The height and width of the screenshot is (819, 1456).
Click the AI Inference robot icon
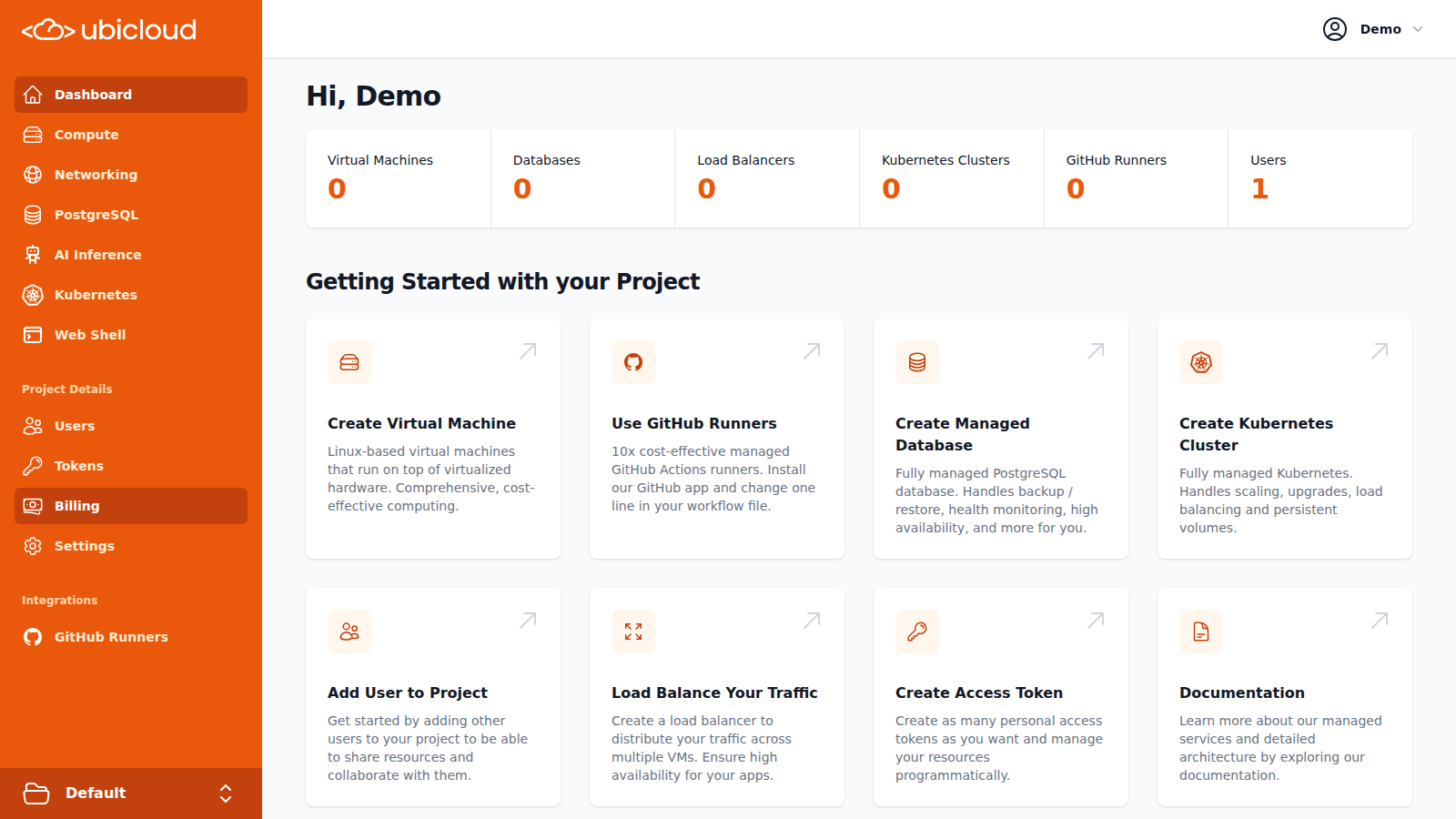(x=33, y=255)
